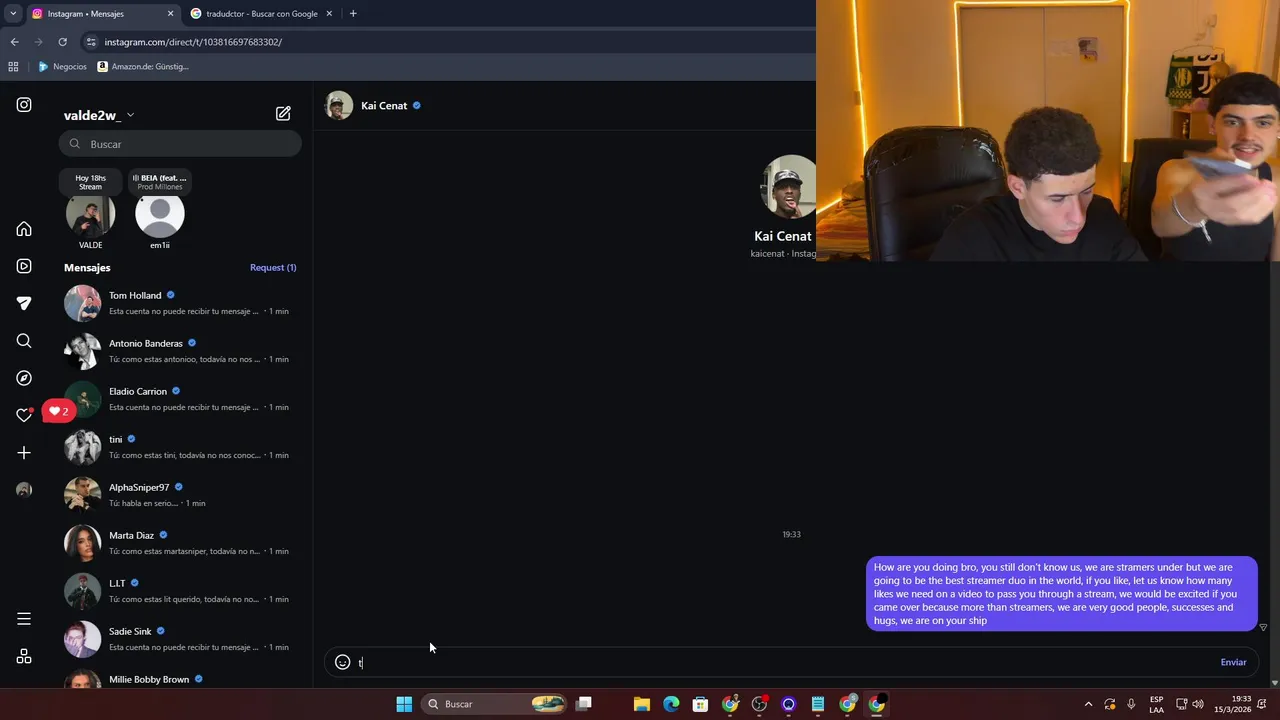Click the taskbar microphone icon

coord(1131,704)
